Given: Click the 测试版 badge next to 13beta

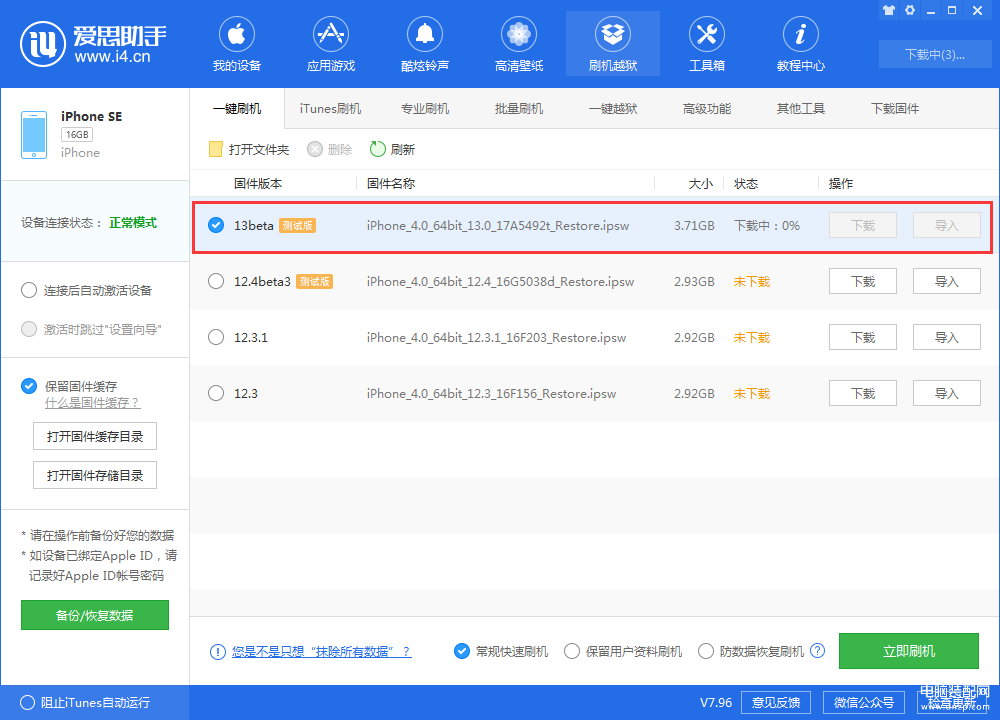Looking at the screenshot, I should (x=297, y=225).
